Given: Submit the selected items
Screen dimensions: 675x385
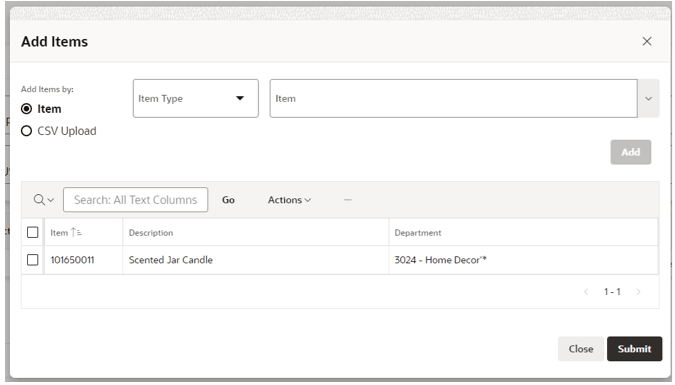Looking at the screenshot, I should click(x=635, y=348).
